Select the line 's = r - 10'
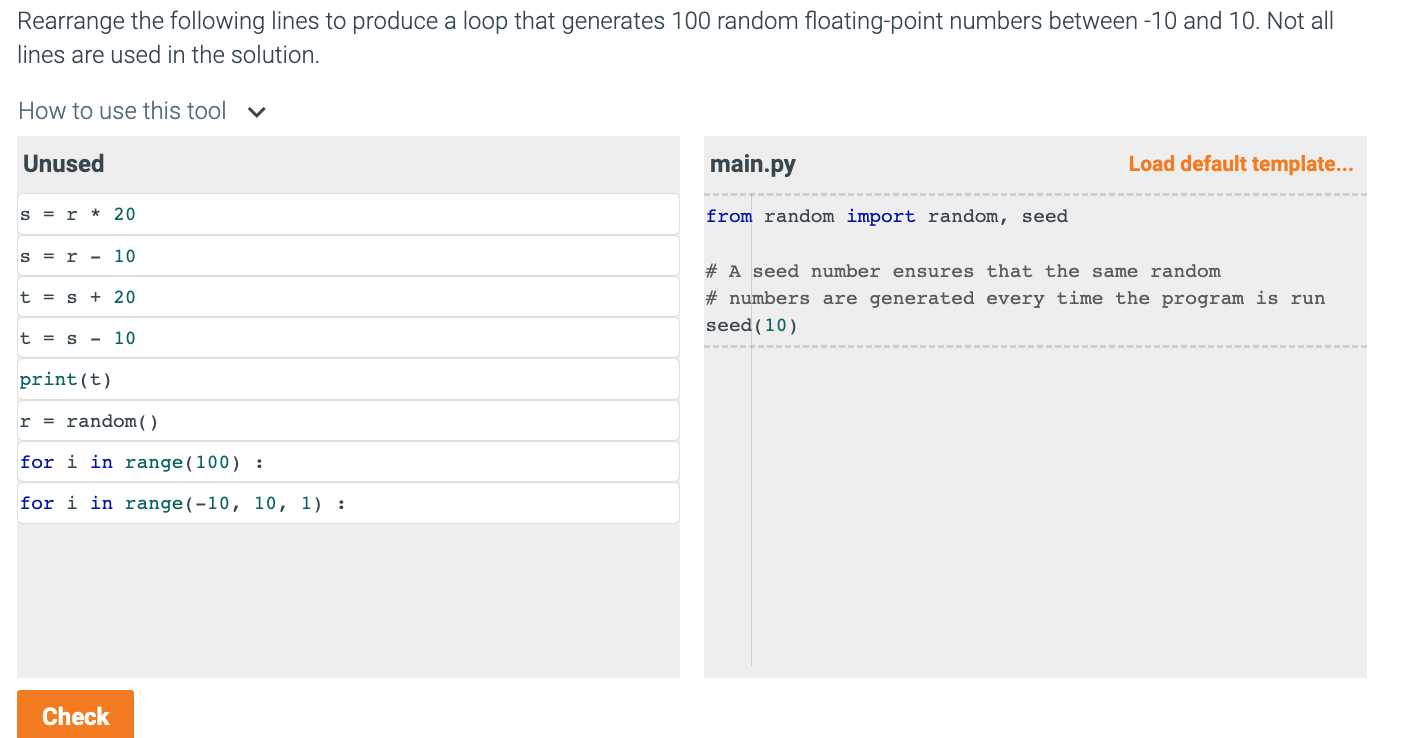The width and height of the screenshot is (1410, 738). click(x=347, y=255)
